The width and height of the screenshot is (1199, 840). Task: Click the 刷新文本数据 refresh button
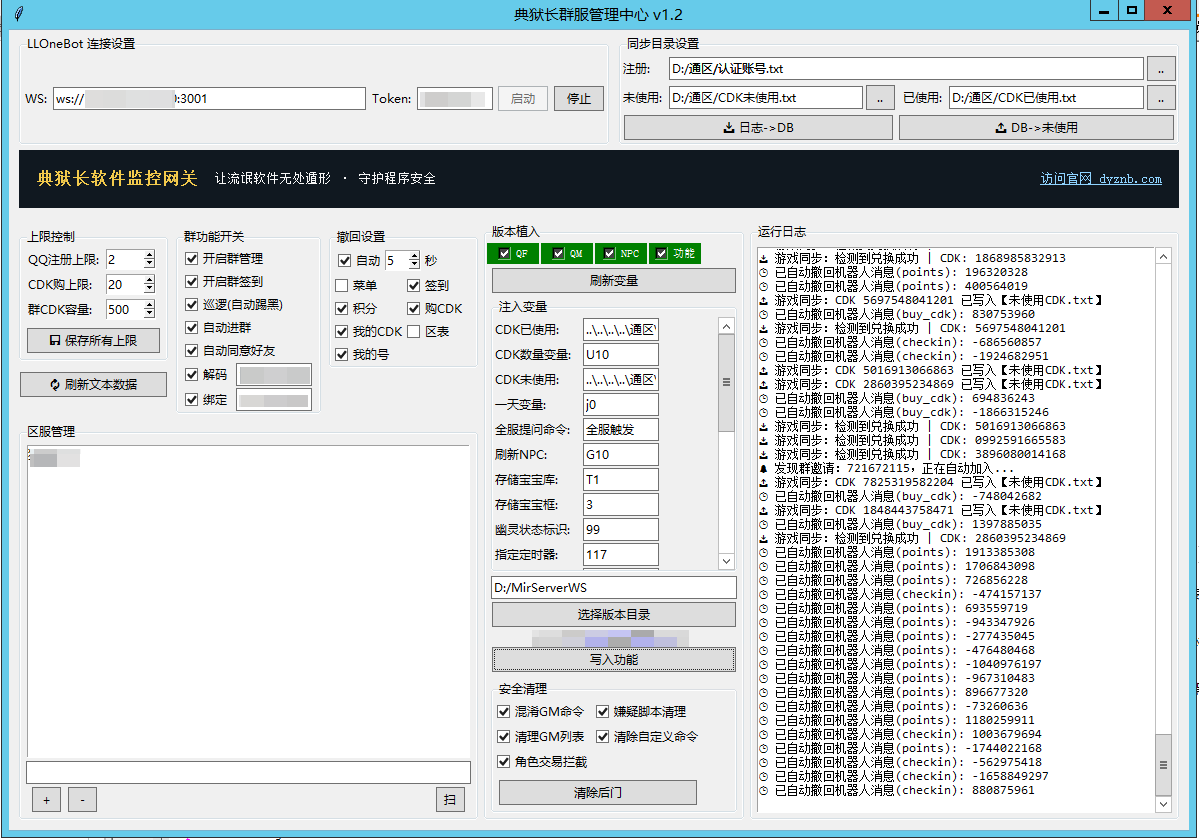93,384
